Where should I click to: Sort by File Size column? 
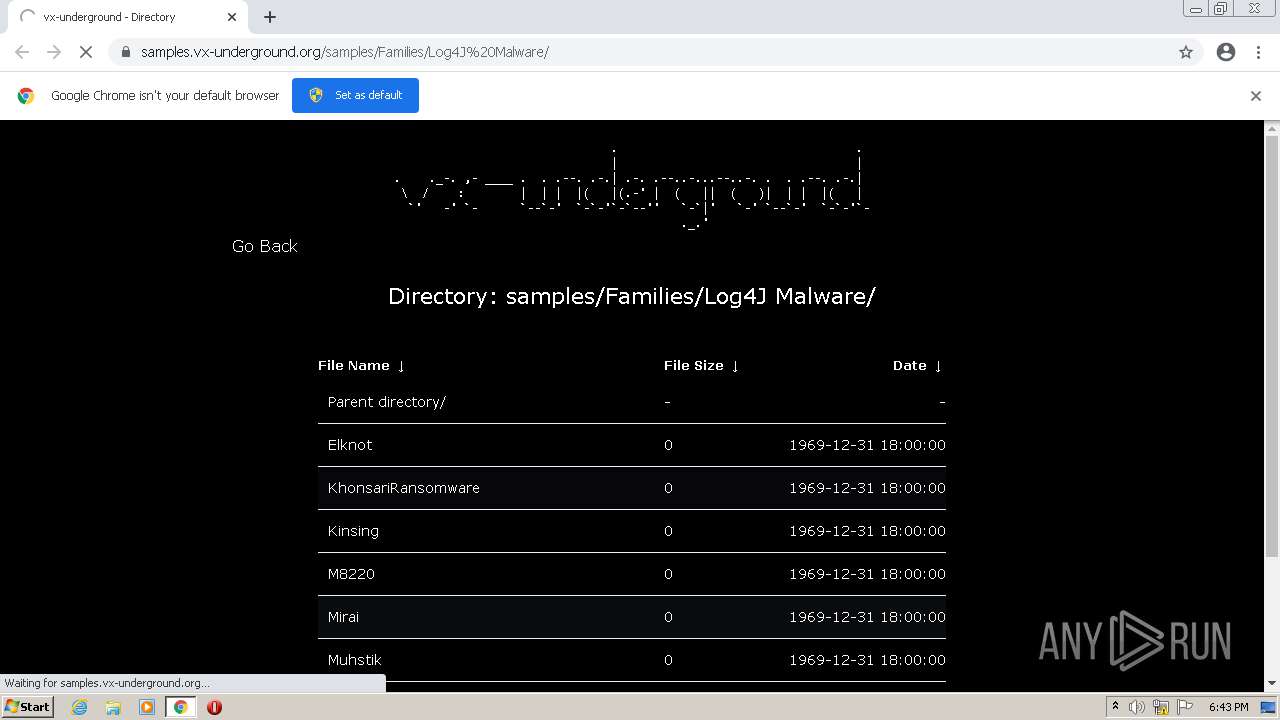pos(701,366)
